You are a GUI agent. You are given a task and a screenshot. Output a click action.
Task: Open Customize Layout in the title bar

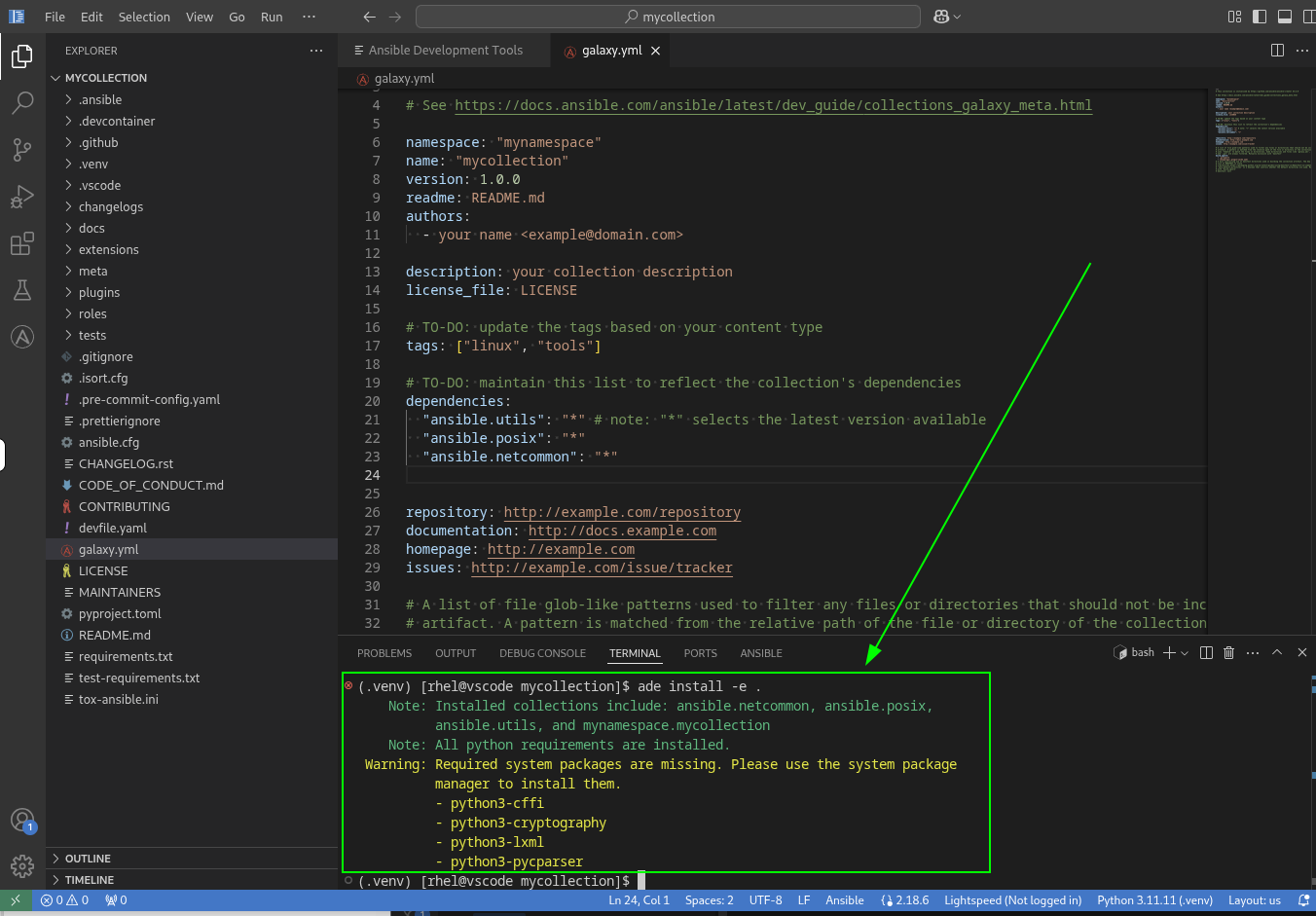click(x=1234, y=17)
